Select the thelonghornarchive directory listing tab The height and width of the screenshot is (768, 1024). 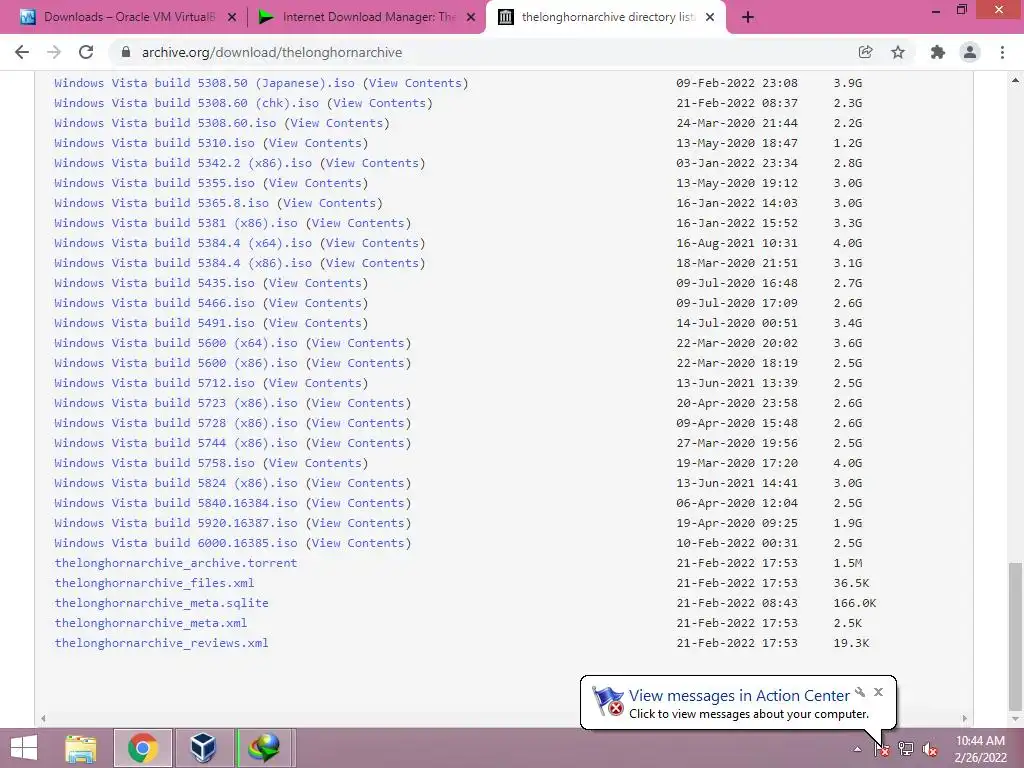tap(604, 17)
